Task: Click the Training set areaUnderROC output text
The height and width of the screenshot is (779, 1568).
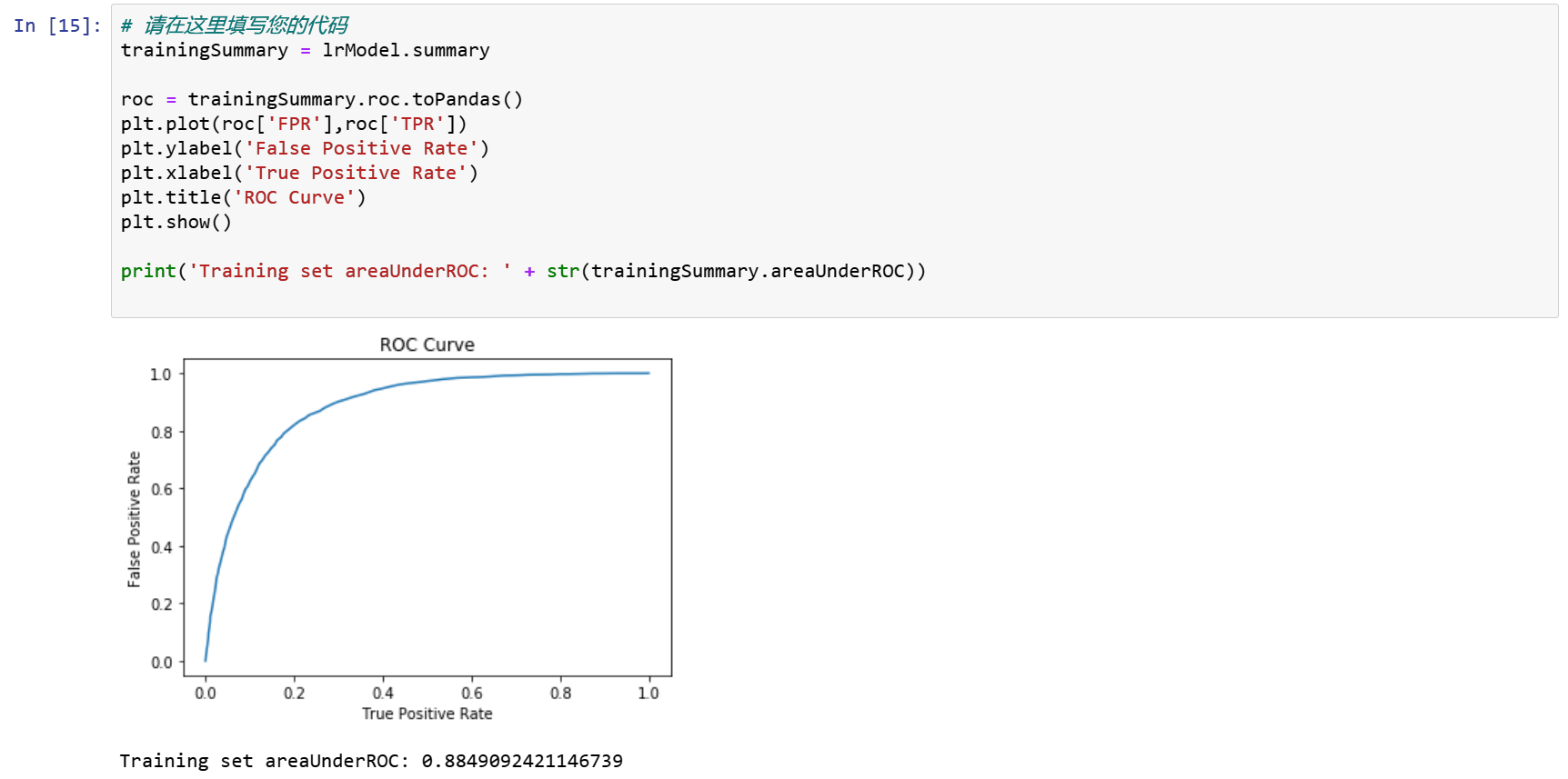Action: [371, 760]
